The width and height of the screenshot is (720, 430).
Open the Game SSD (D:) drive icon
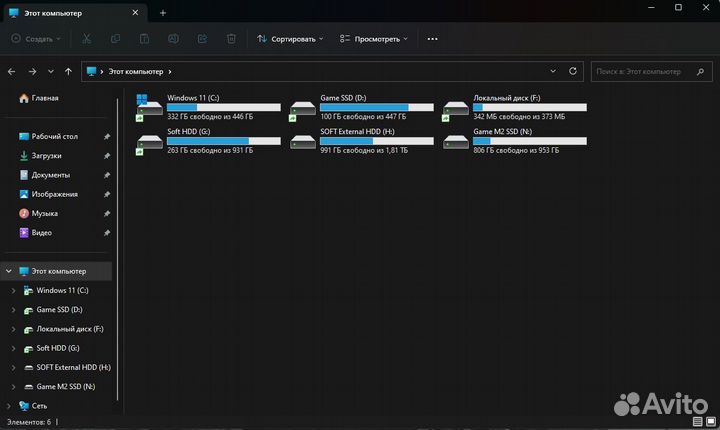click(x=303, y=110)
